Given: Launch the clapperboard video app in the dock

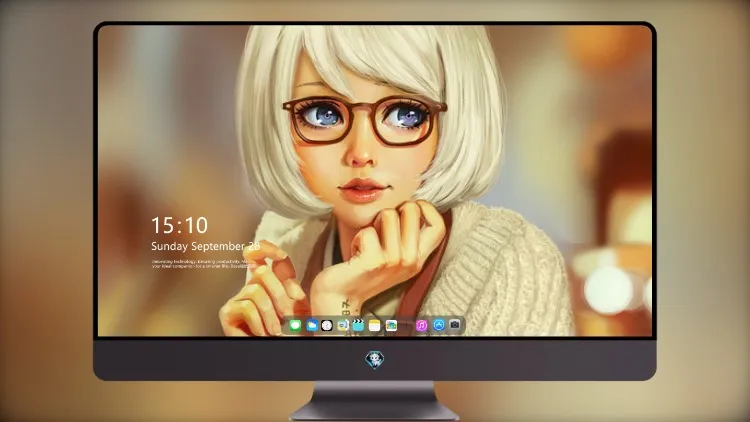Looking at the screenshot, I should 358,325.
